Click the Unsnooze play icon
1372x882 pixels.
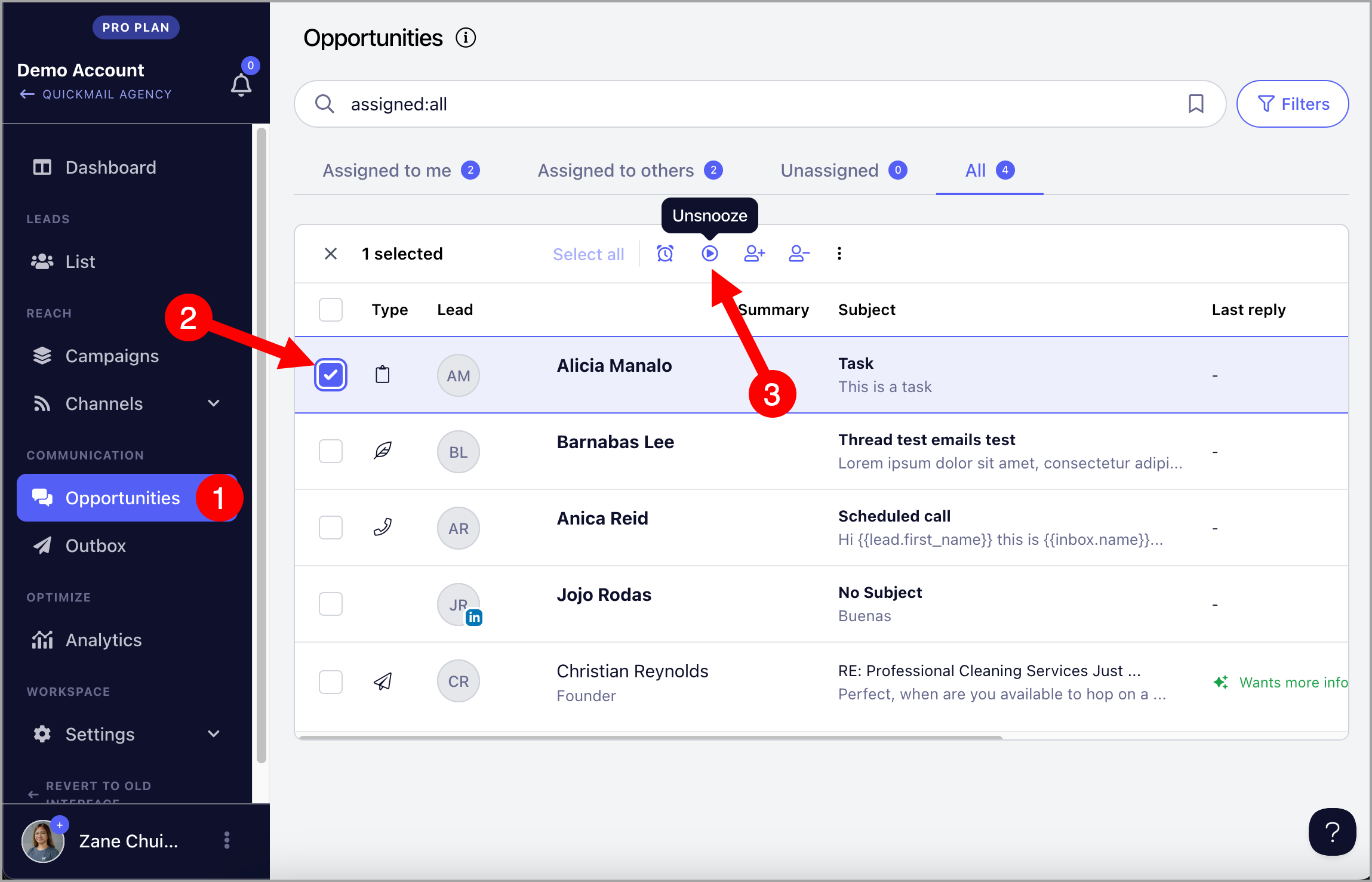(710, 254)
